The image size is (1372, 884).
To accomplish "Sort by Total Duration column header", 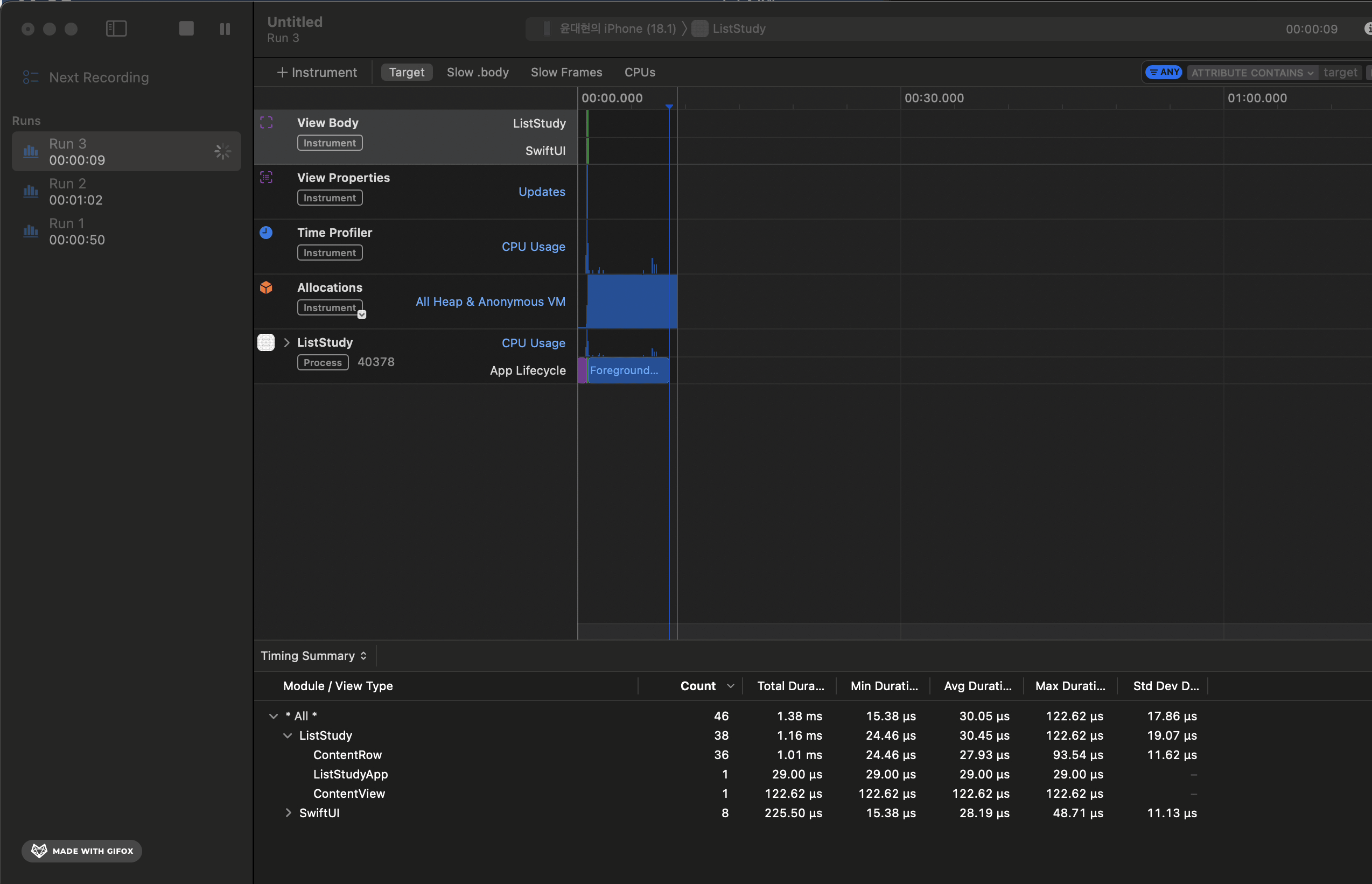I will pos(790,686).
